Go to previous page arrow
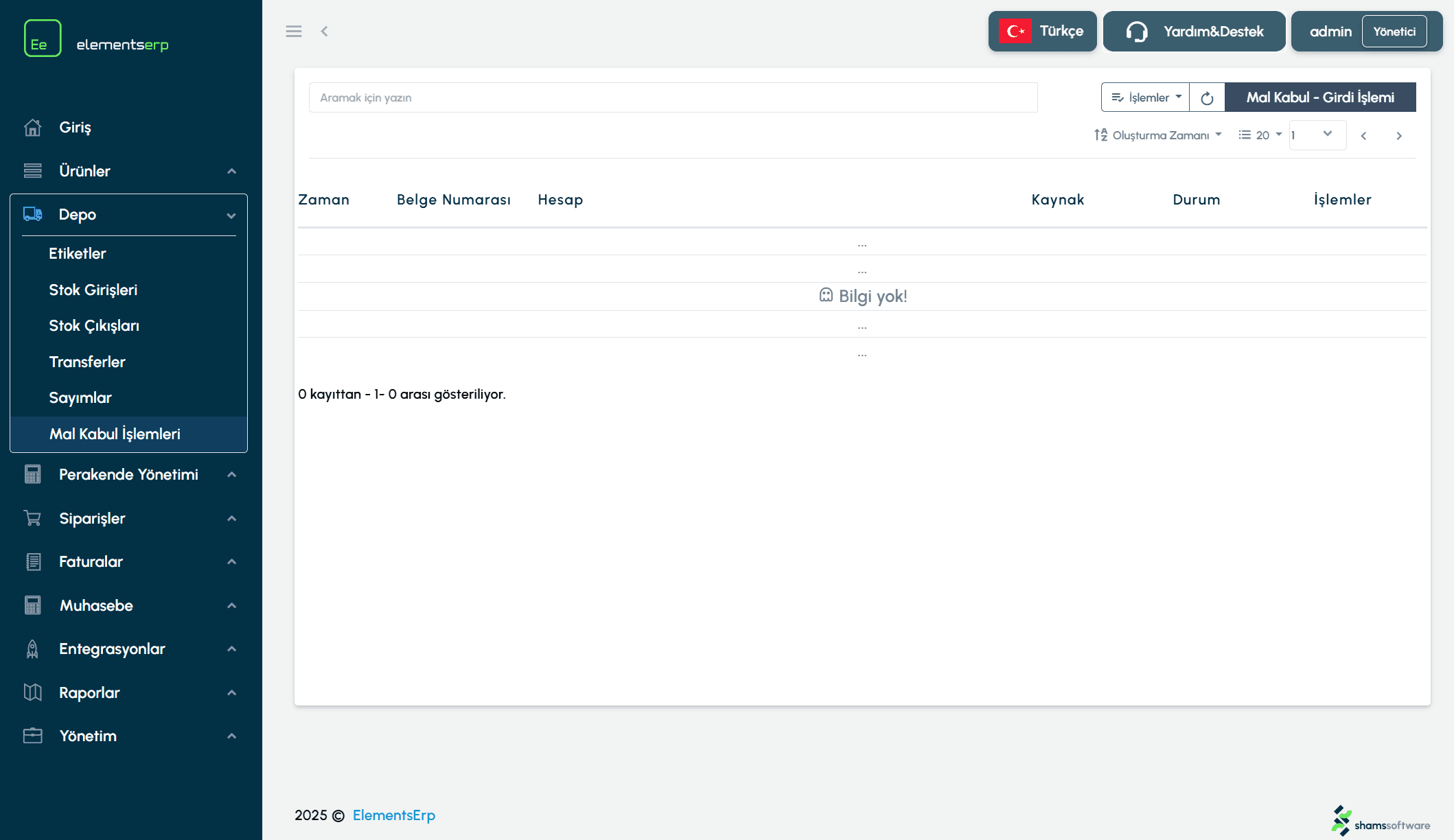This screenshot has height=840, width=1454. tap(1364, 136)
